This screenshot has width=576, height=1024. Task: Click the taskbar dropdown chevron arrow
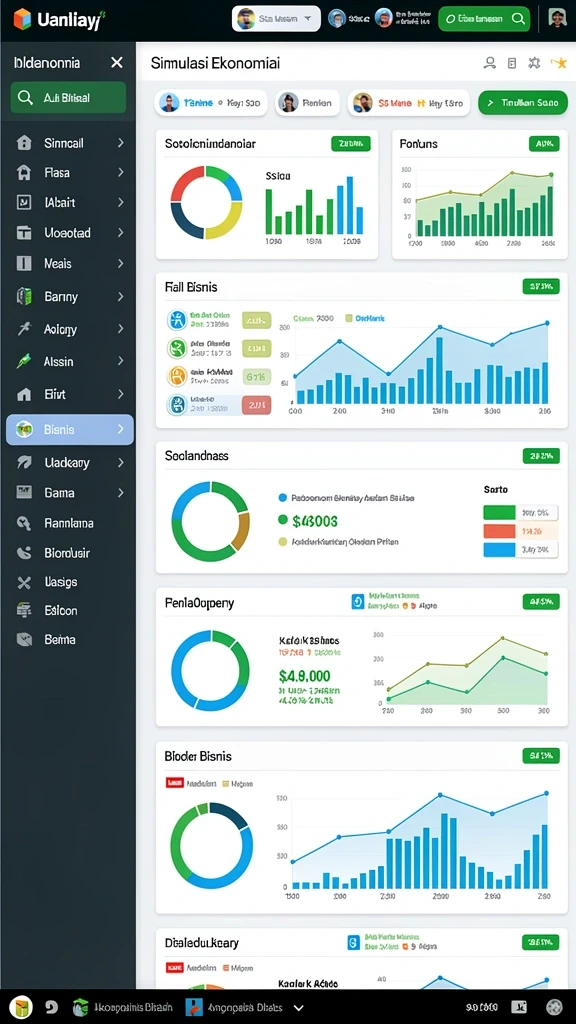click(x=298, y=1008)
